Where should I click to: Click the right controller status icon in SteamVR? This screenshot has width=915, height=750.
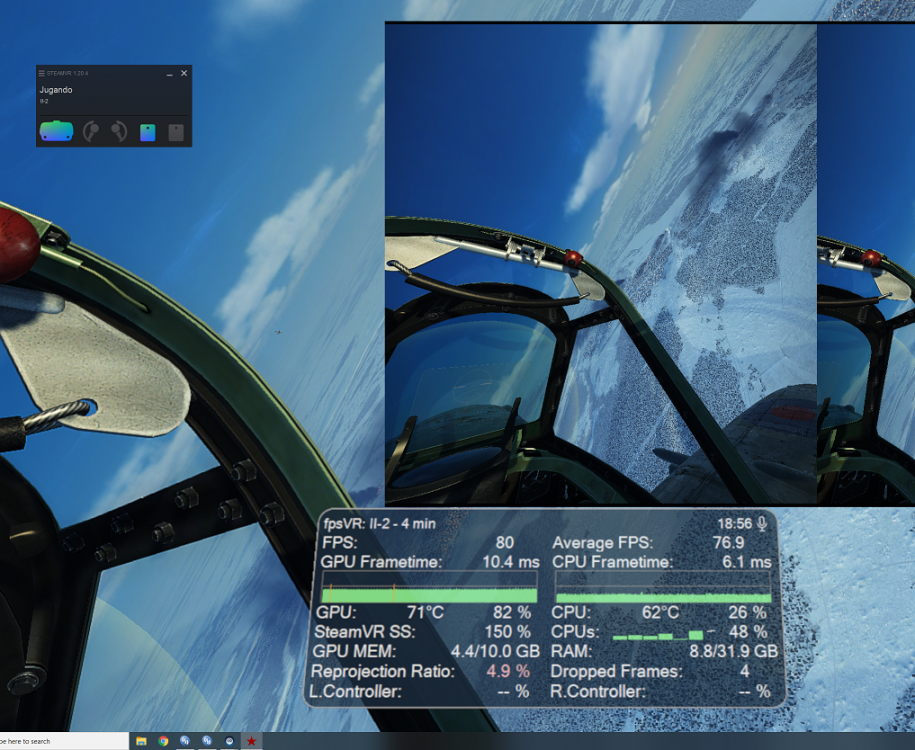point(119,132)
